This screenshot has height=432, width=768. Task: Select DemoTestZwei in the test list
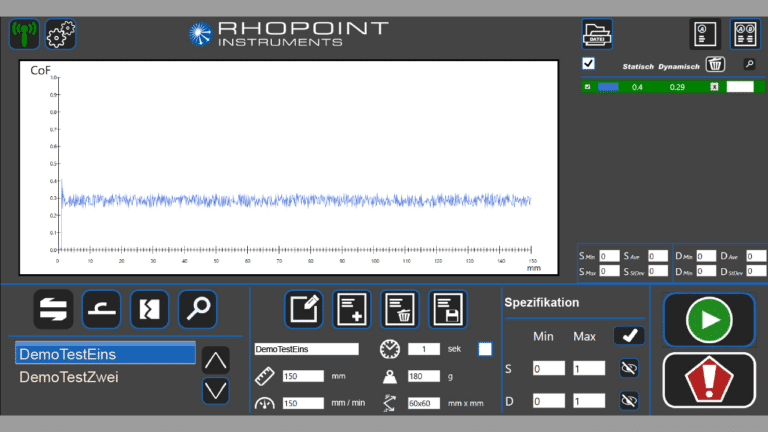(x=68, y=377)
